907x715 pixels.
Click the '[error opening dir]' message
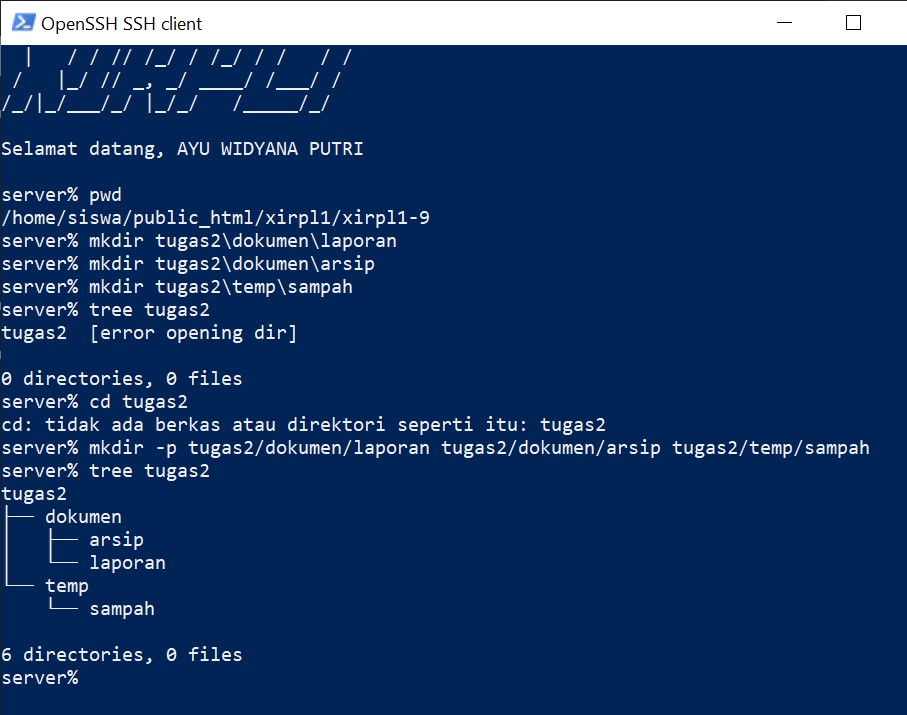click(193, 333)
